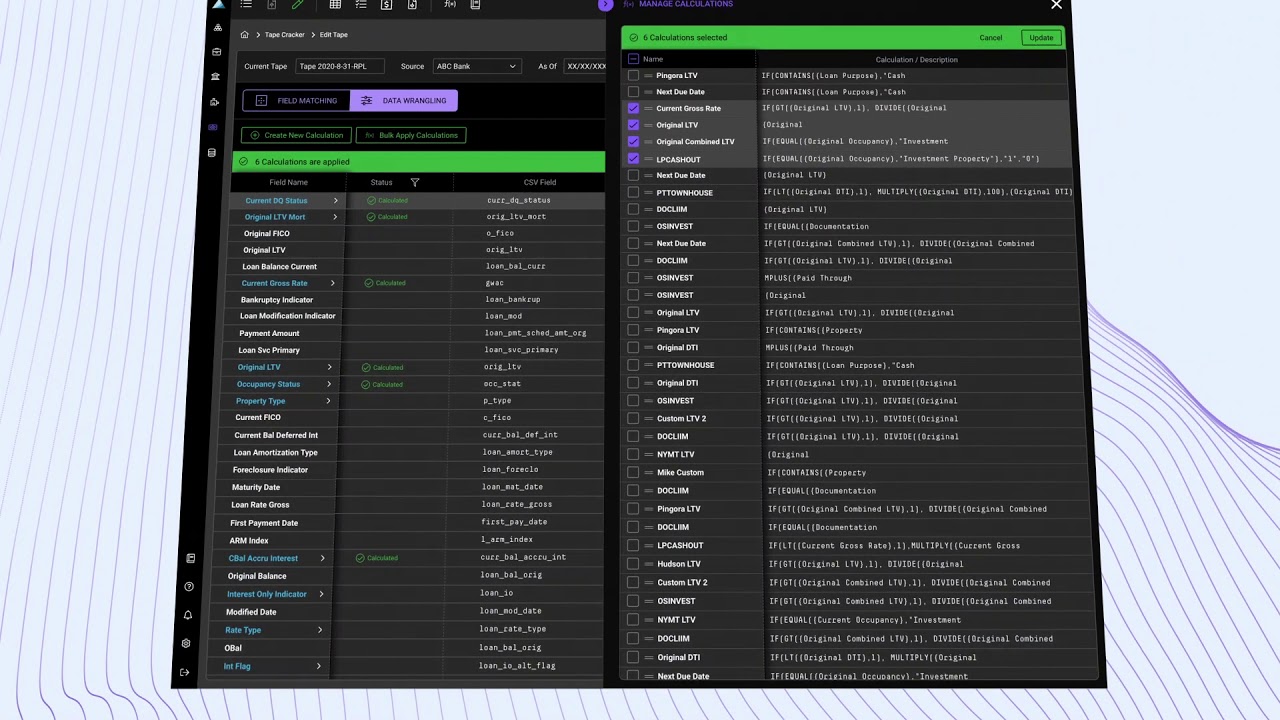Screen dimensions: 1280x720
Task: Open the document icon in lower sidebar
Action: pos(191,559)
